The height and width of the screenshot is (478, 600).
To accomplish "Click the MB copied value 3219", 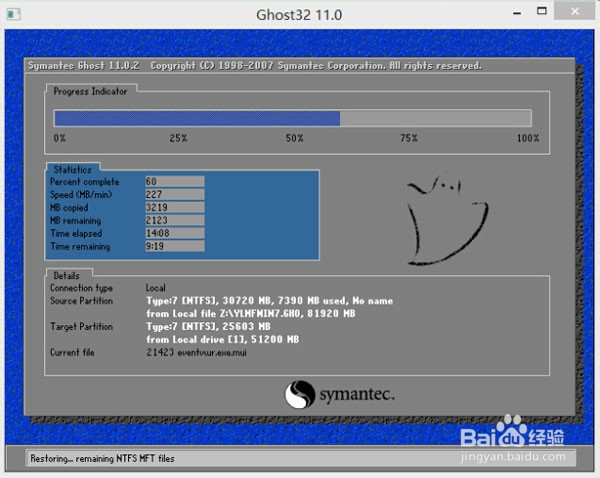I will tap(174, 207).
